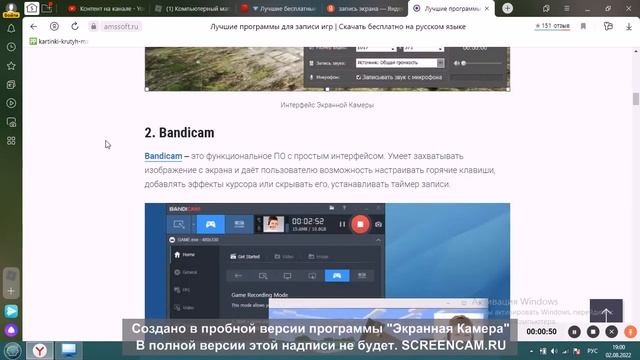640x360 pixels.
Task: Open a new tab with plus button
Action: click(x=507, y=8)
